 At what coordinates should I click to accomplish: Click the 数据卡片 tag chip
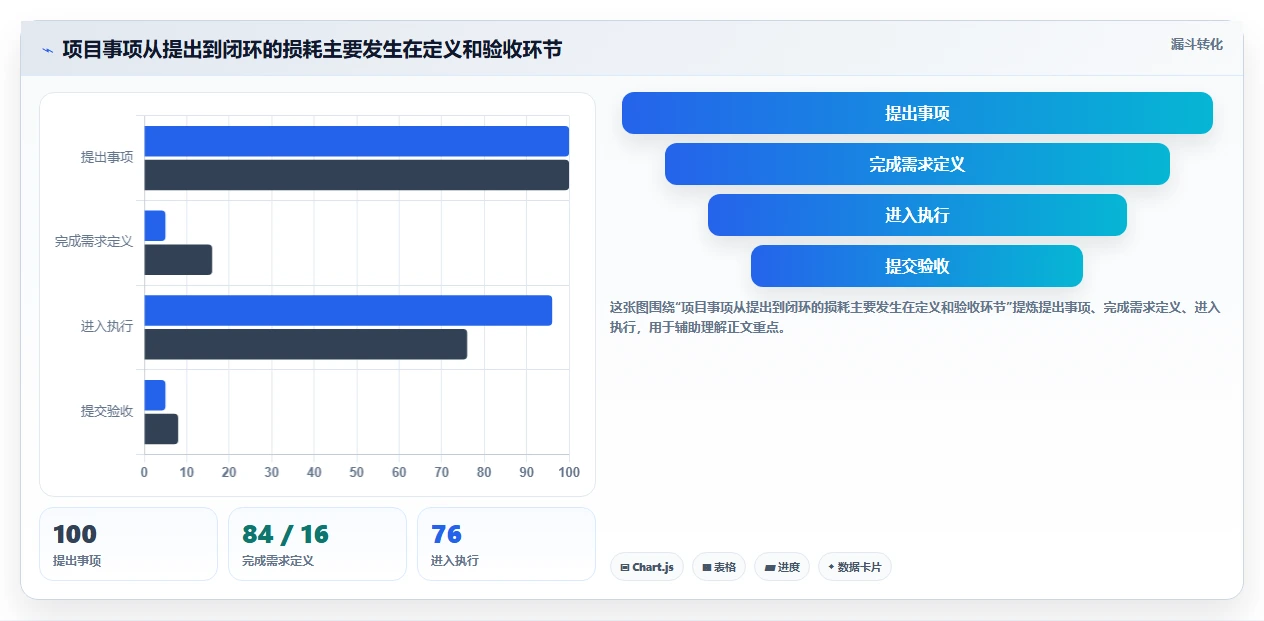coord(855,567)
